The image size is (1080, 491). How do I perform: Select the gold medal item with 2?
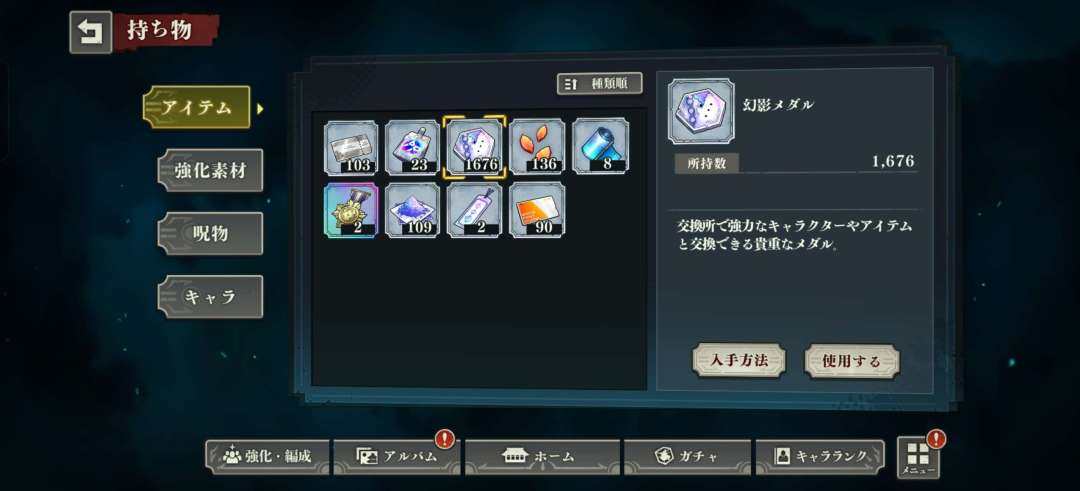coord(351,210)
